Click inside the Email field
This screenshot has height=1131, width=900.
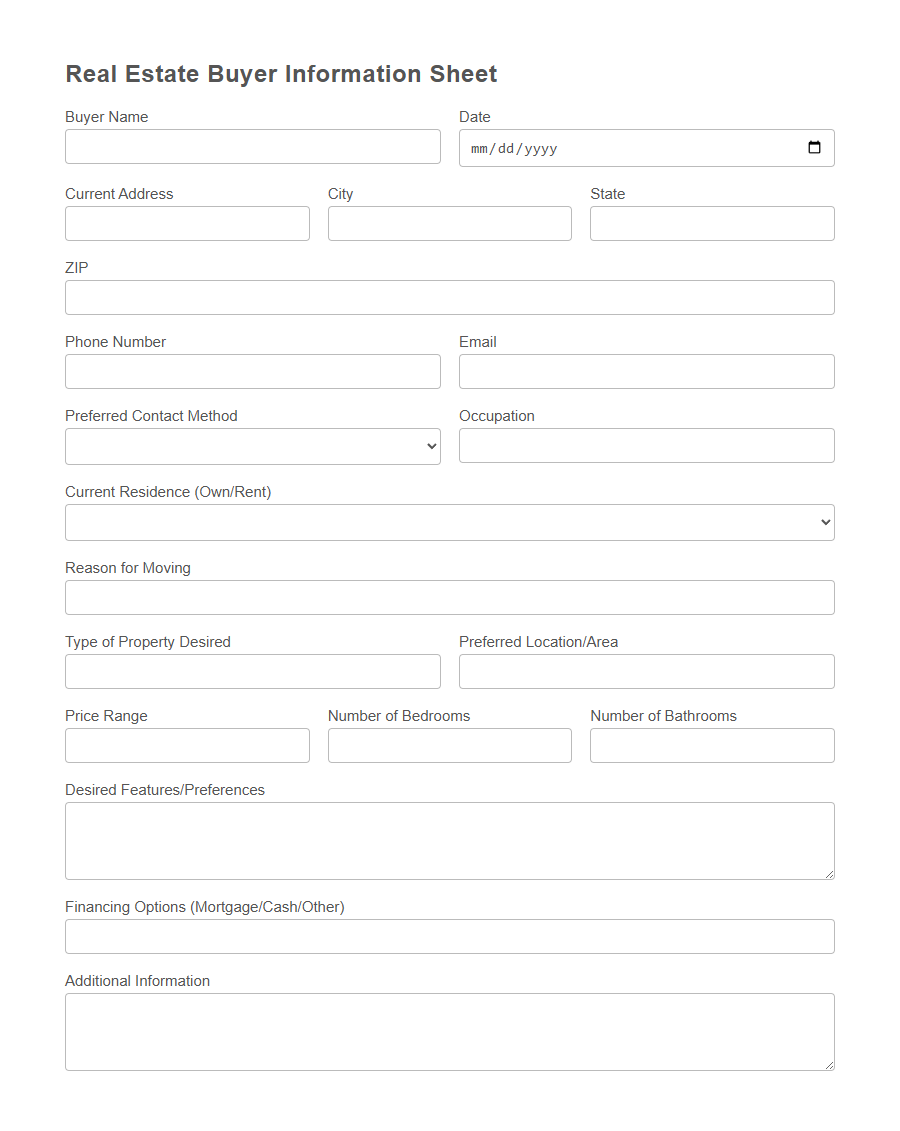click(646, 371)
